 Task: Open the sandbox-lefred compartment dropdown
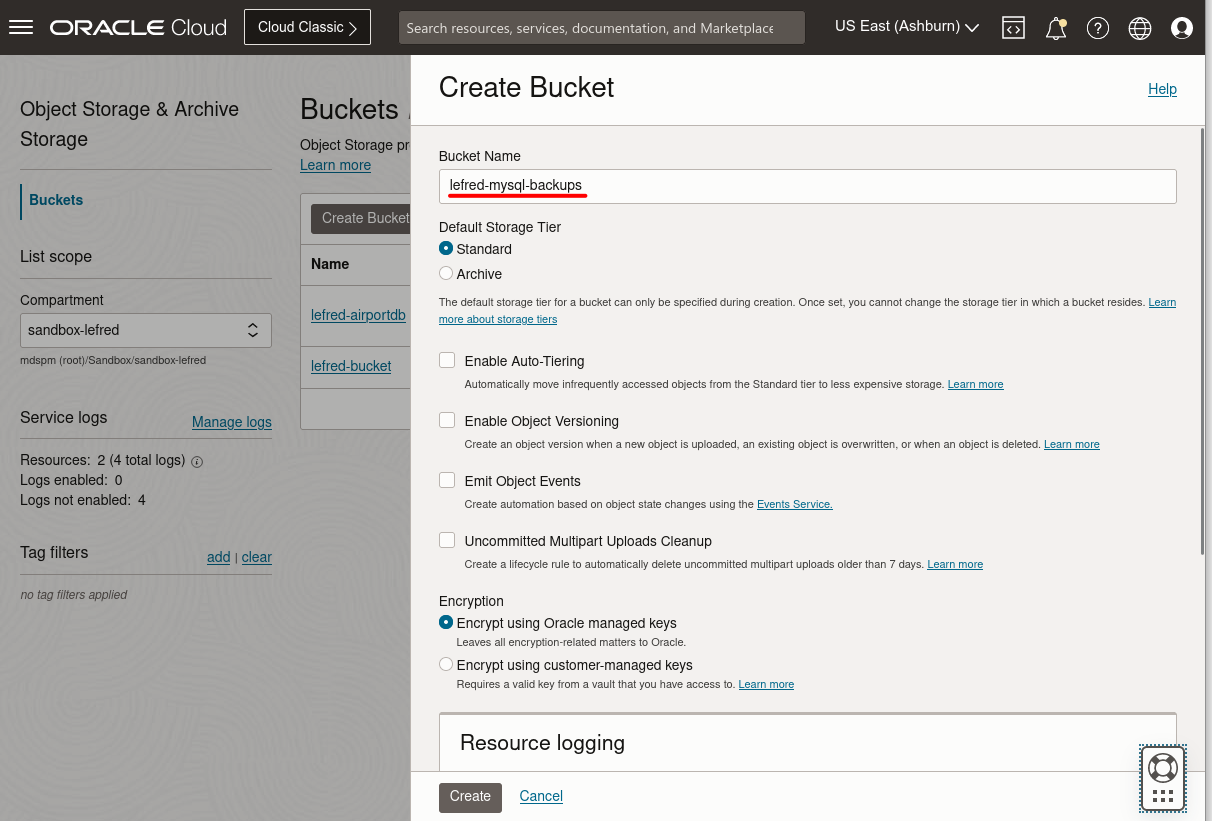tap(146, 330)
